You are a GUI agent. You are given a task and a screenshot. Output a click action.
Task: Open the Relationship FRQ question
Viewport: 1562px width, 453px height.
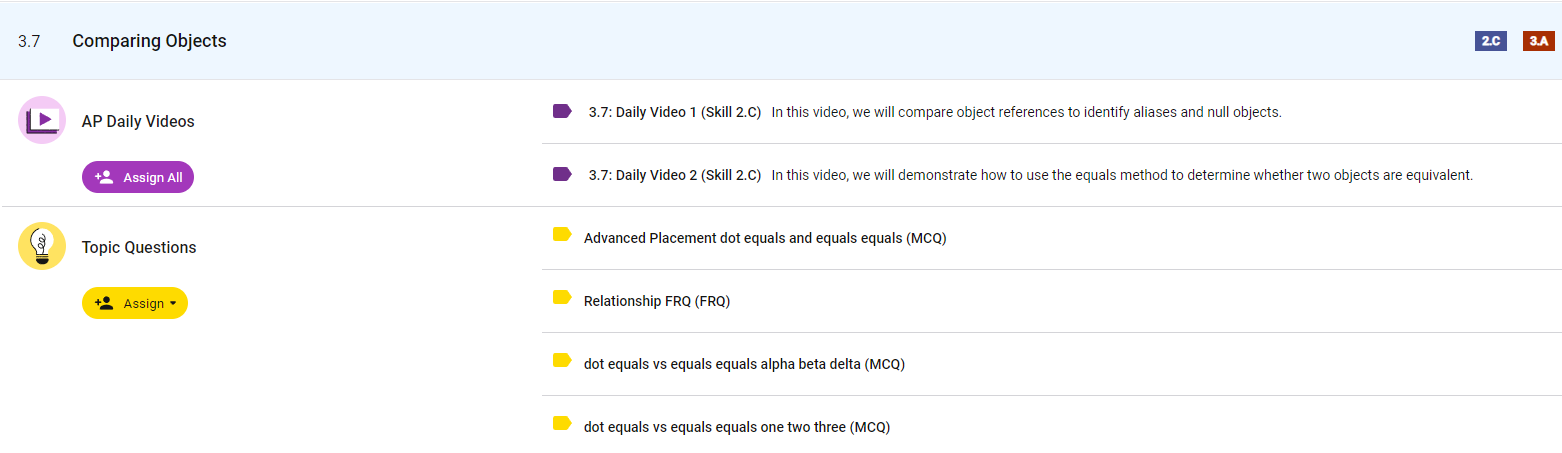pyautogui.click(x=657, y=301)
